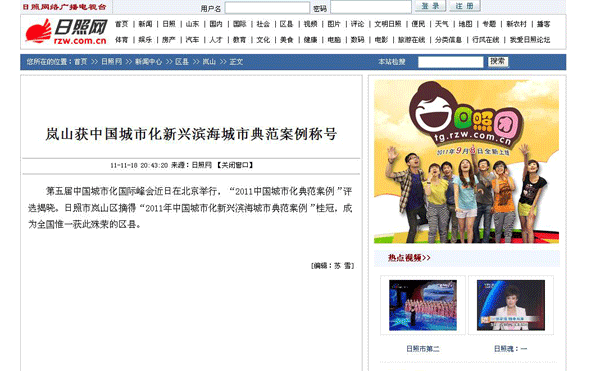The image size is (600, 371).
Task: Open the 日照市第二 video thumbnail
Action: [423, 305]
